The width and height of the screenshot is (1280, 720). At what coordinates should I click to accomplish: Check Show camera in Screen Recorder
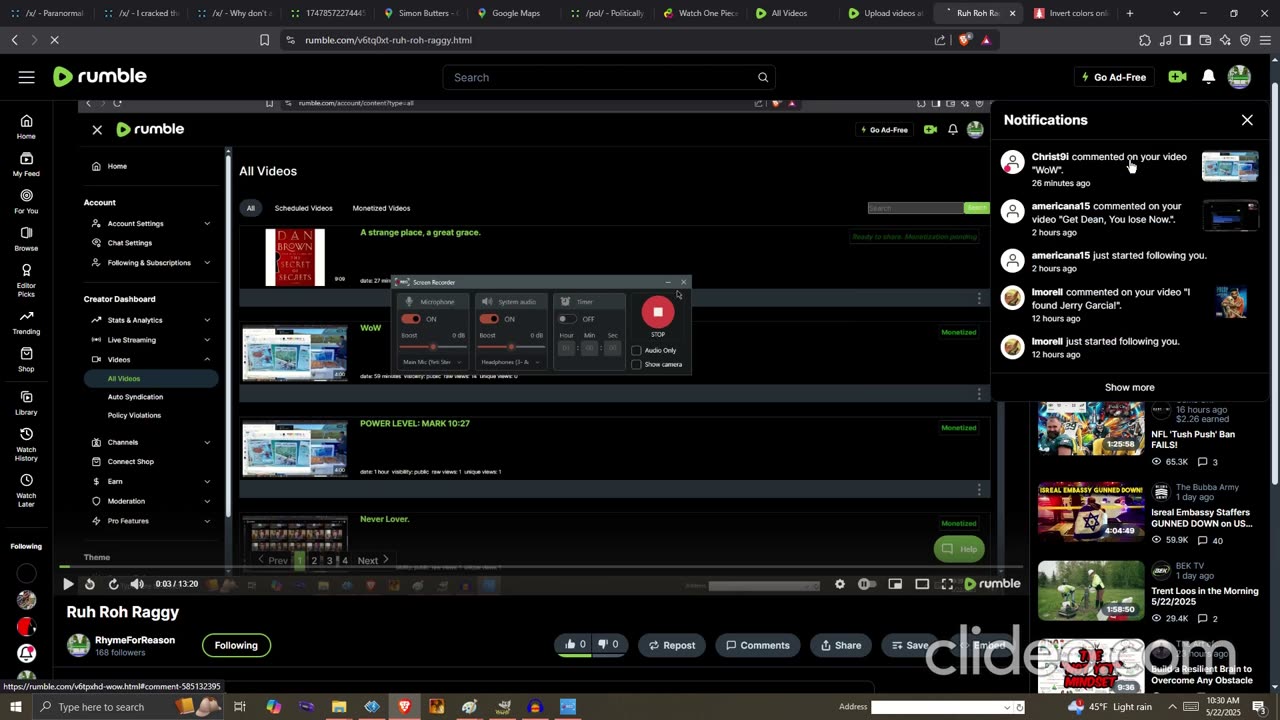636,364
